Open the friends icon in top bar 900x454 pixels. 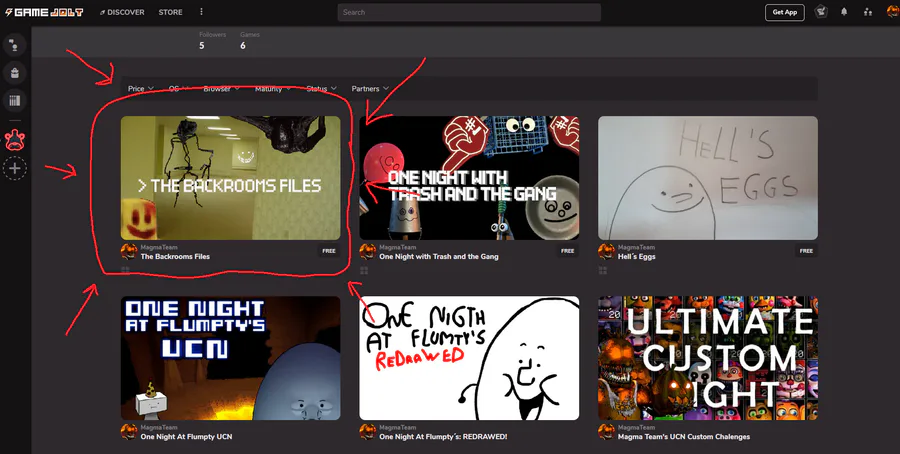click(x=867, y=12)
